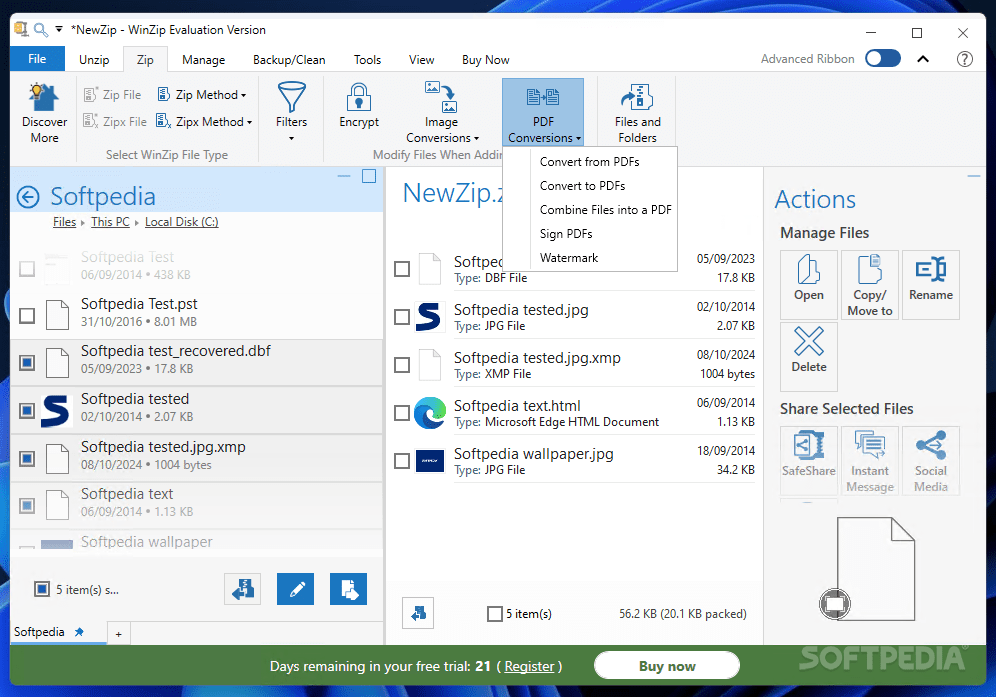Share via Instant Message icon

pos(870,460)
